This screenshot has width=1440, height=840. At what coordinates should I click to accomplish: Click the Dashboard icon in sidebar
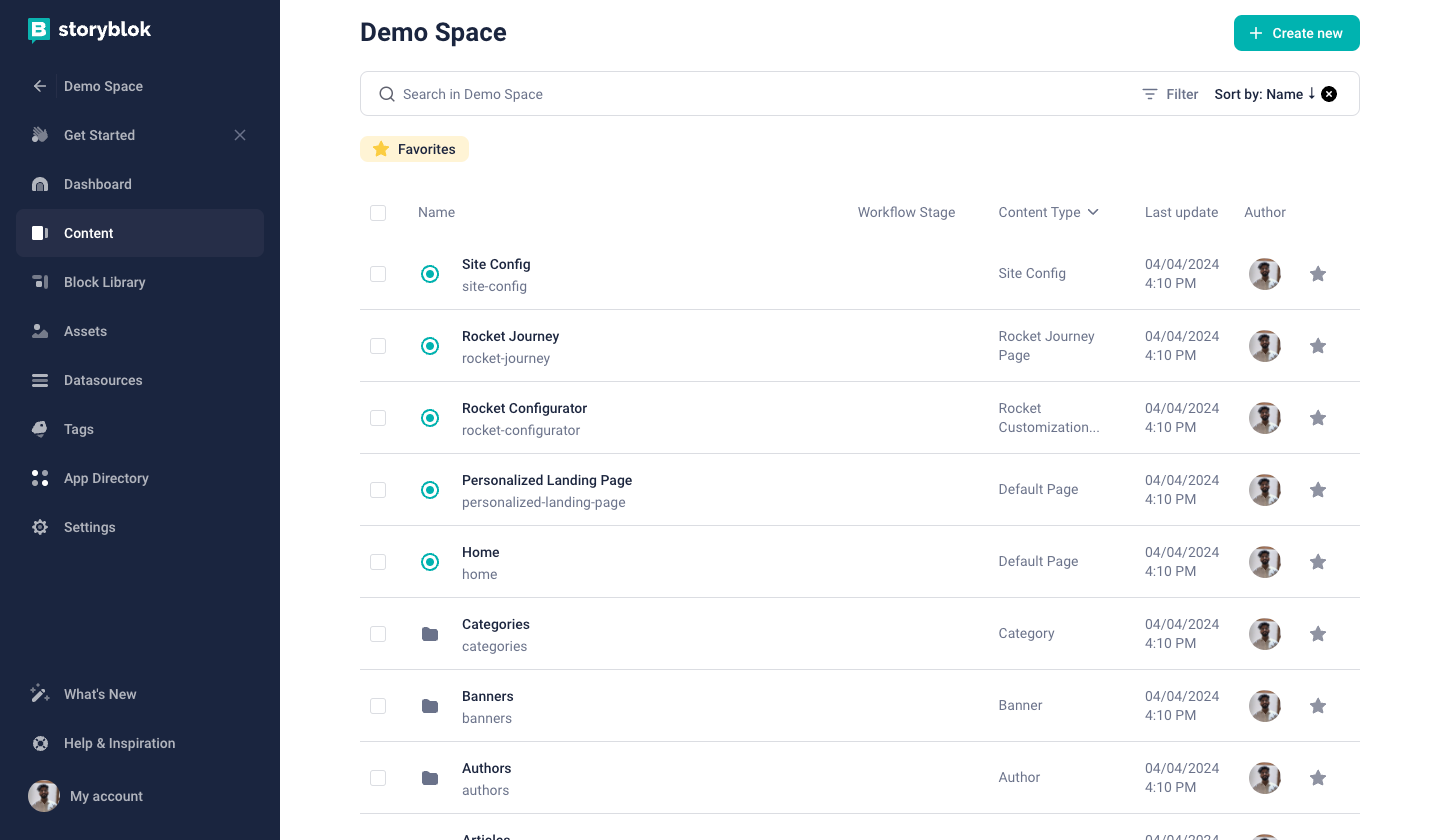pyautogui.click(x=40, y=184)
